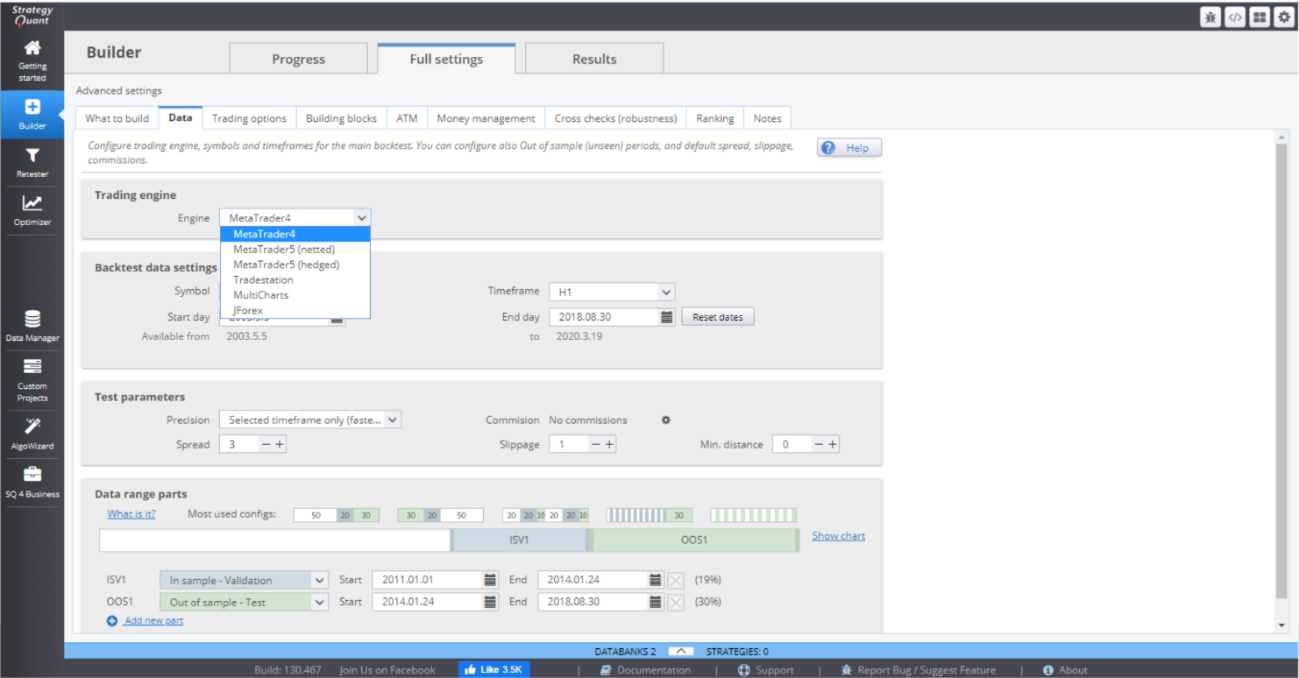Open the ISV1 End date calendar
Viewport: 1299px width, 678px height.
pyautogui.click(x=655, y=579)
